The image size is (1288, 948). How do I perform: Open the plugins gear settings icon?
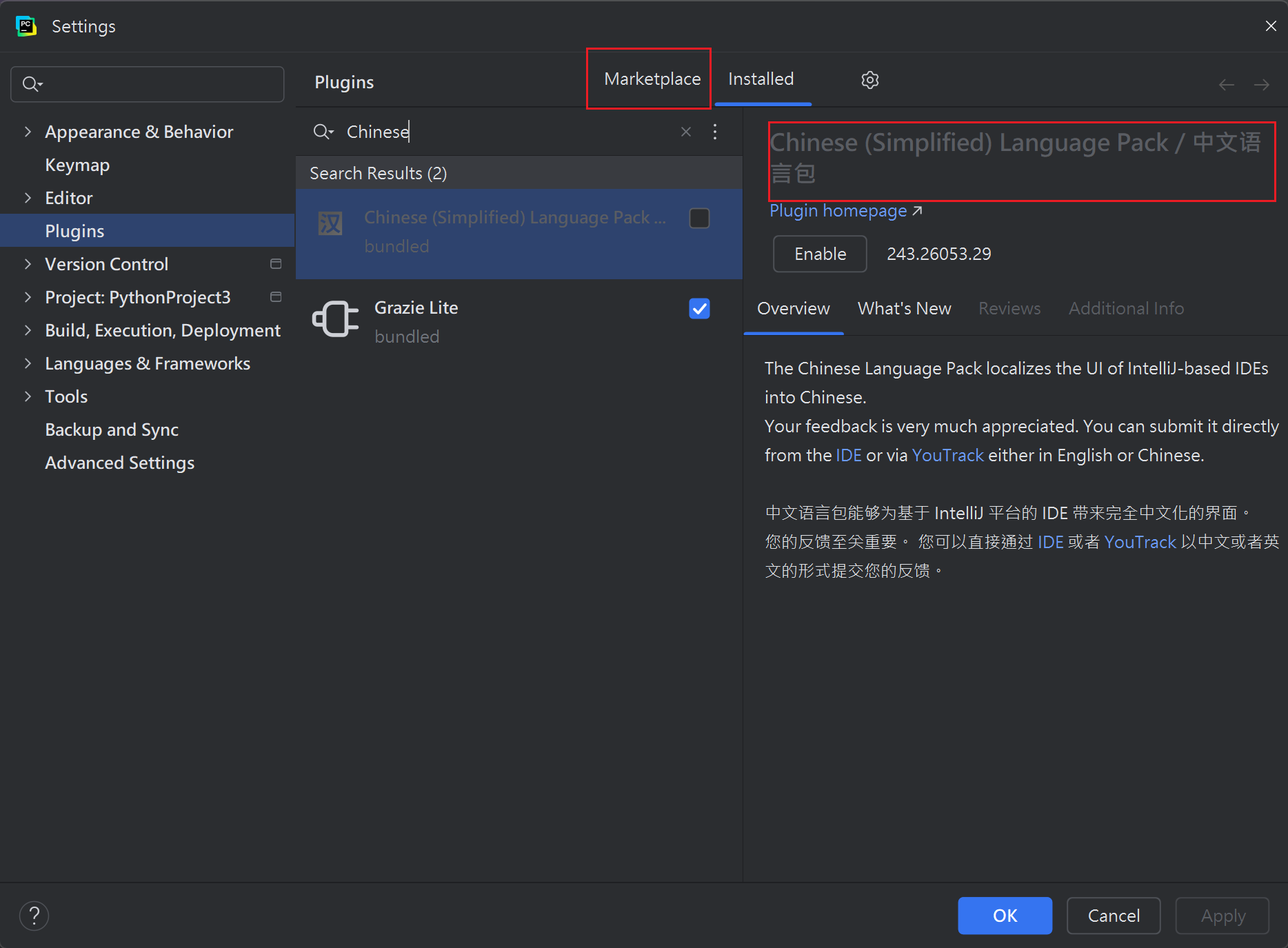click(x=870, y=80)
